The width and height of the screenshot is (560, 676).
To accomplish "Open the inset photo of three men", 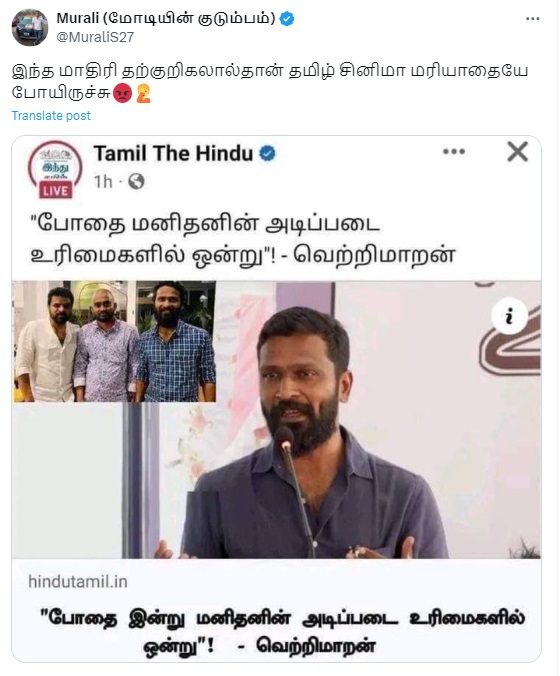I will tap(115, 341).
